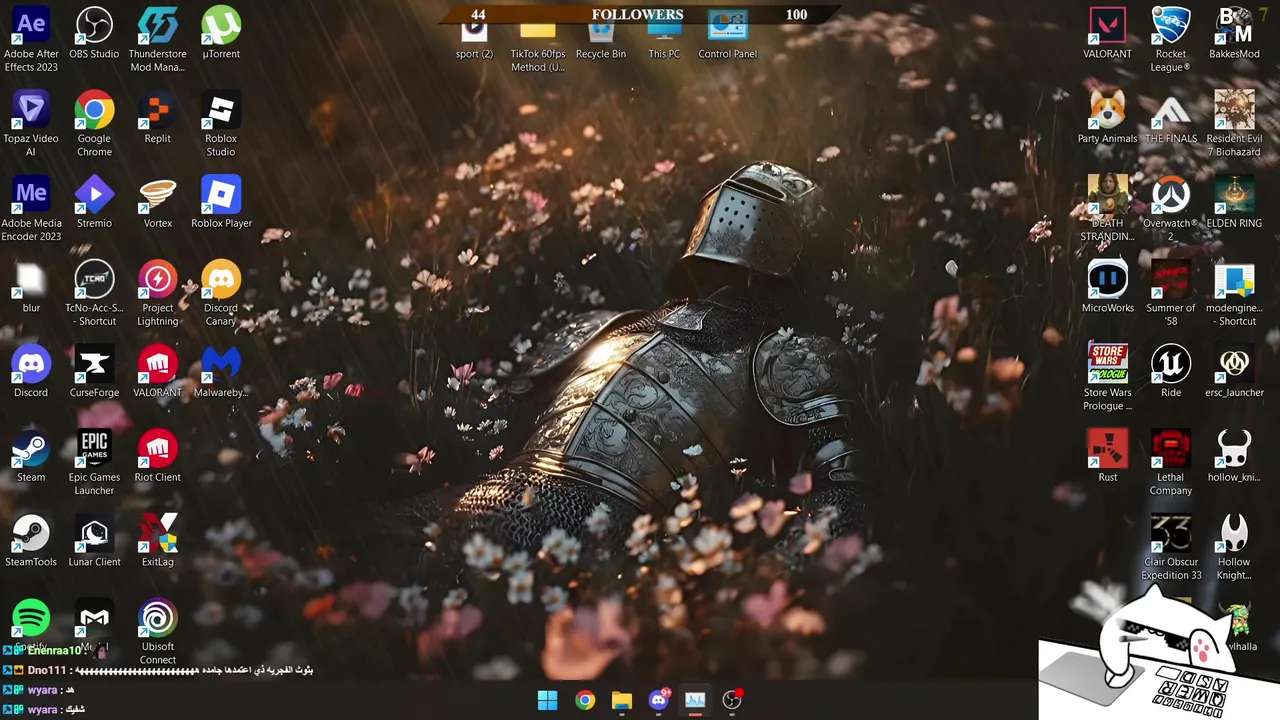
Task: Open File Explorer in the taskbar
Action: coord(622,700)
